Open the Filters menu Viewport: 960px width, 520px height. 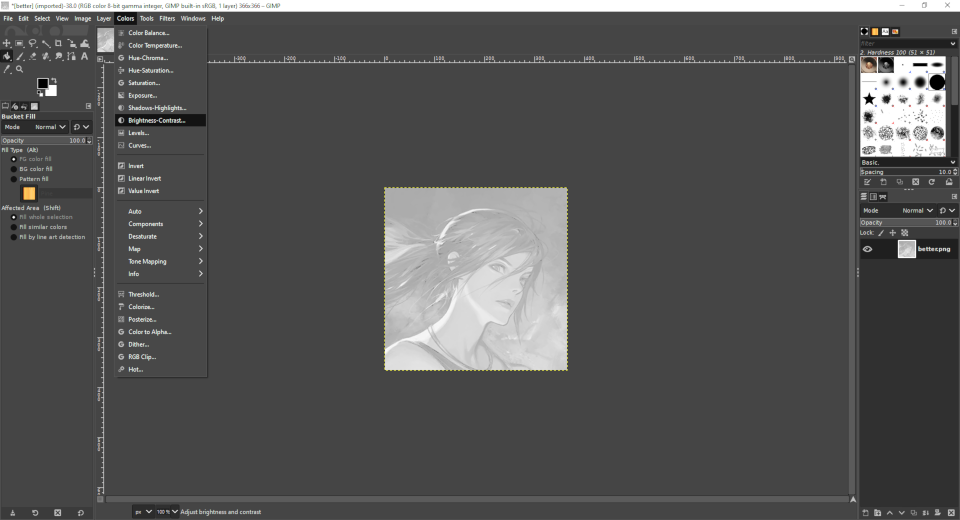(167, 18)
